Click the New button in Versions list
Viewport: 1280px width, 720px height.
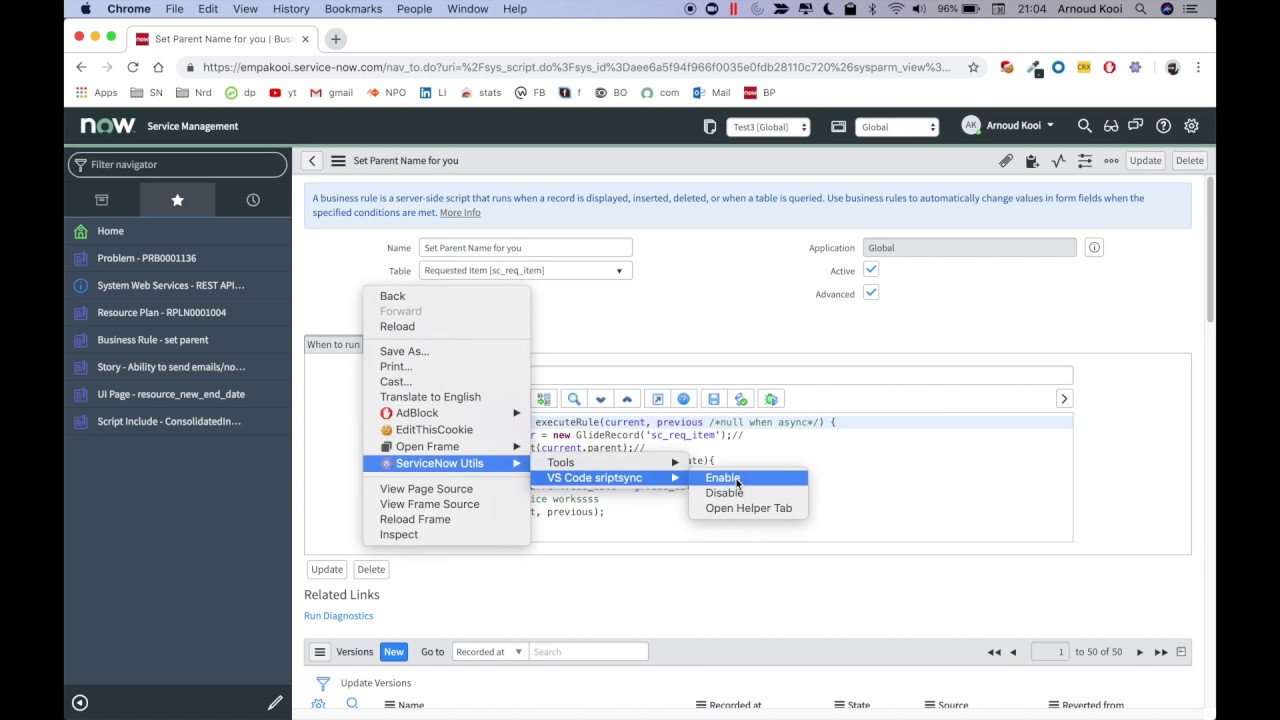(x=394, y=652)
